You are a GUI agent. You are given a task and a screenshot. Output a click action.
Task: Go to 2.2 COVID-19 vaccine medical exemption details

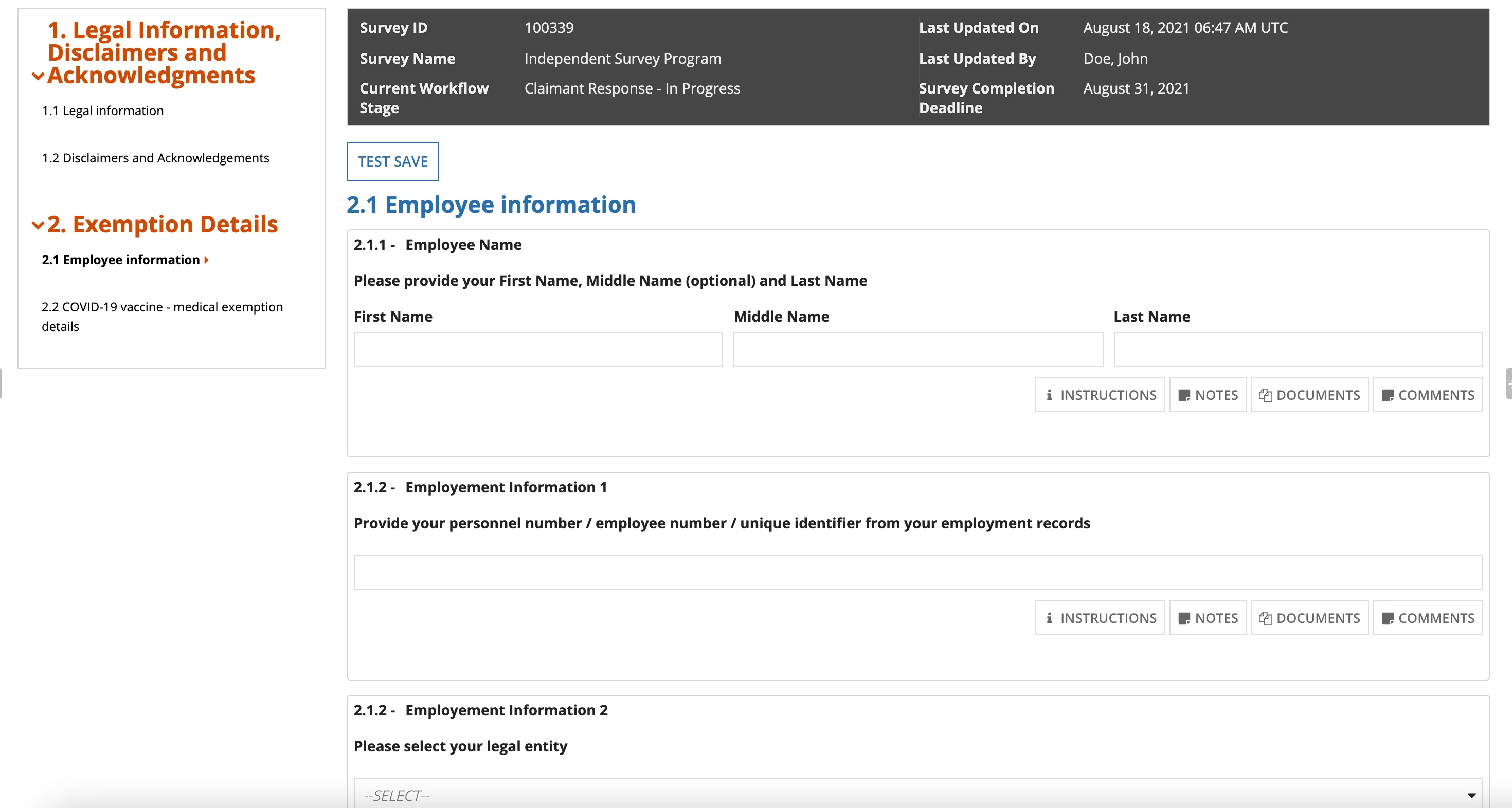point(163,317)
